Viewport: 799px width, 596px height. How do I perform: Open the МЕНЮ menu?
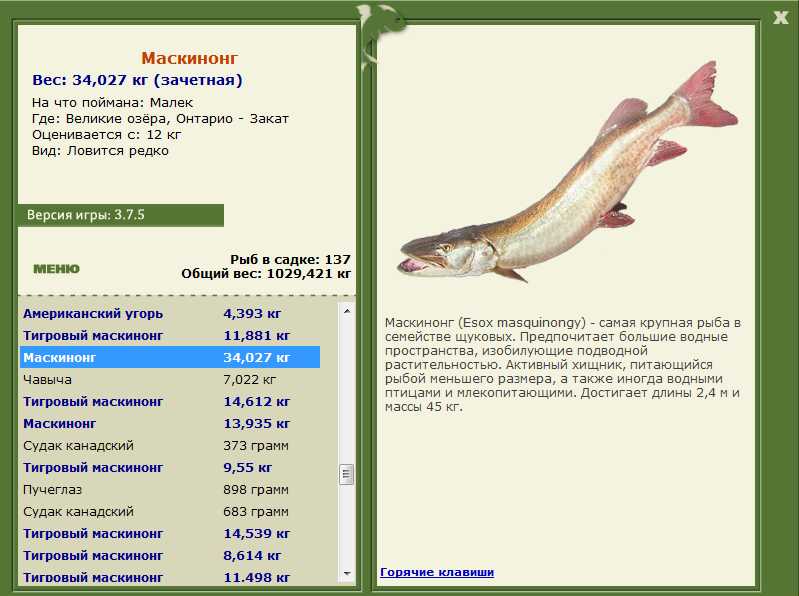point(57,269)
